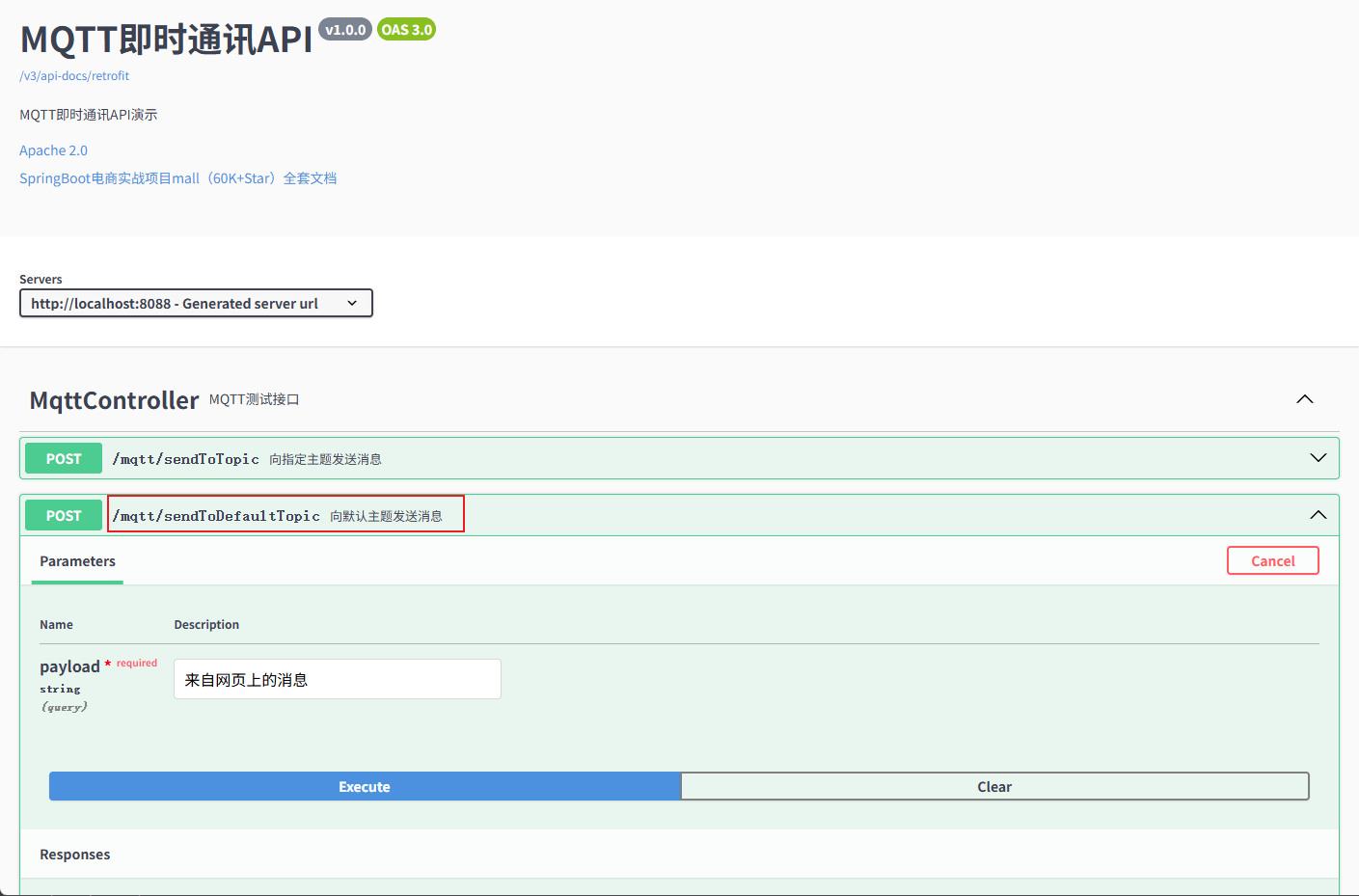
Task: Focus the payload text input field
Action: click(337, 680)
